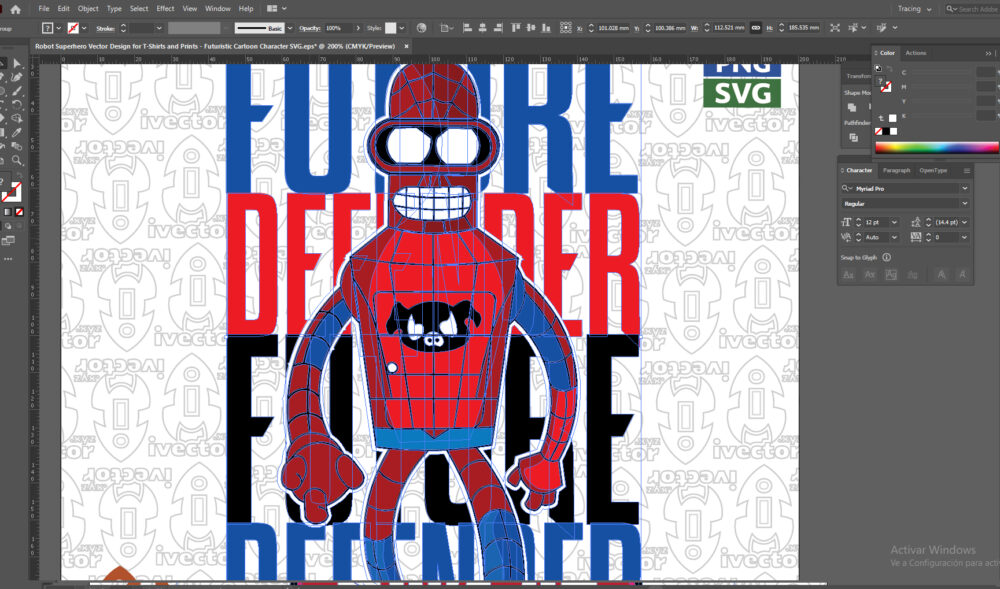
Task: Click the reference point grid icon
Action: pyautogui.click(x=566, y=28)
